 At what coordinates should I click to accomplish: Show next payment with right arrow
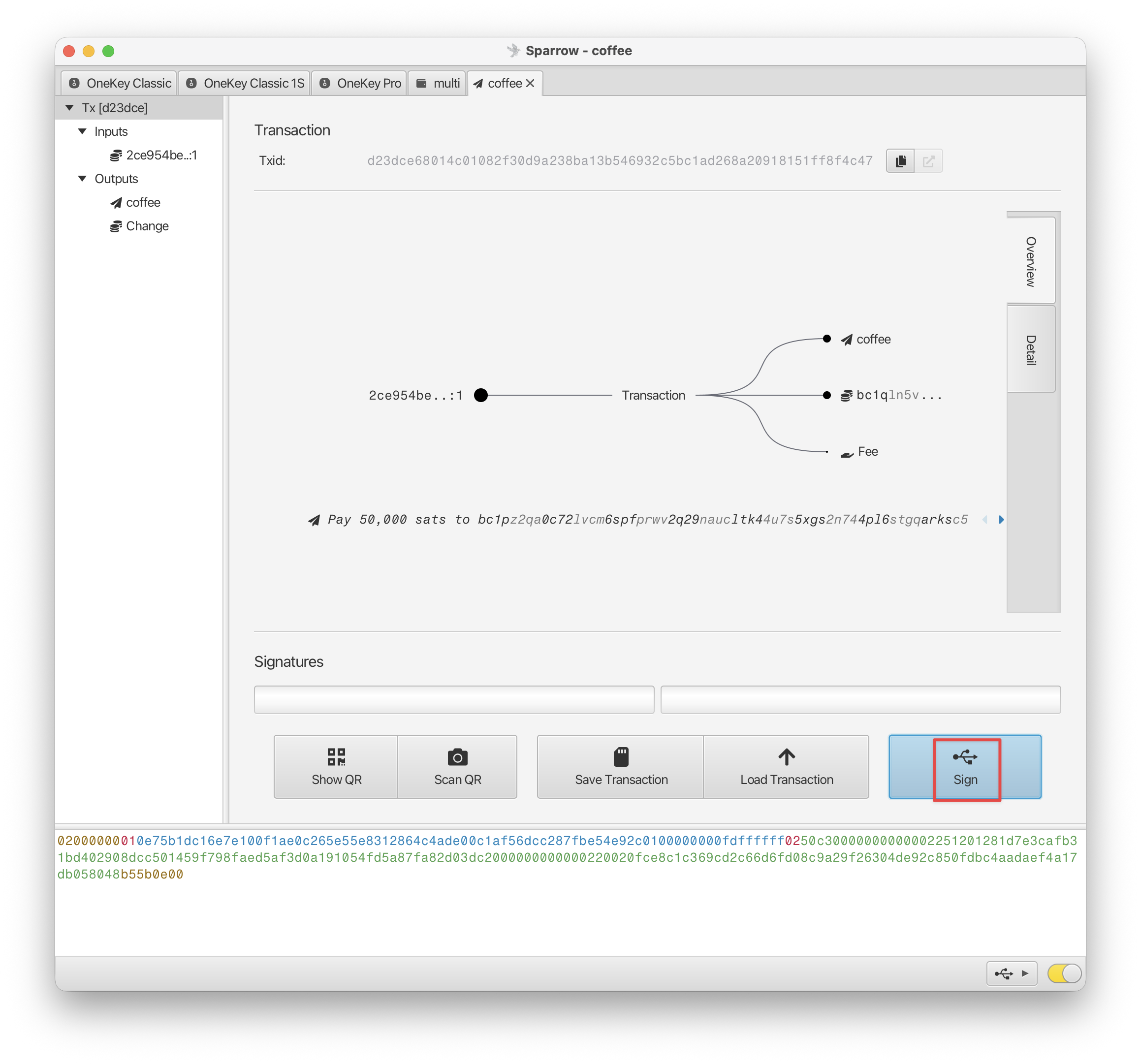point(1001,519)
